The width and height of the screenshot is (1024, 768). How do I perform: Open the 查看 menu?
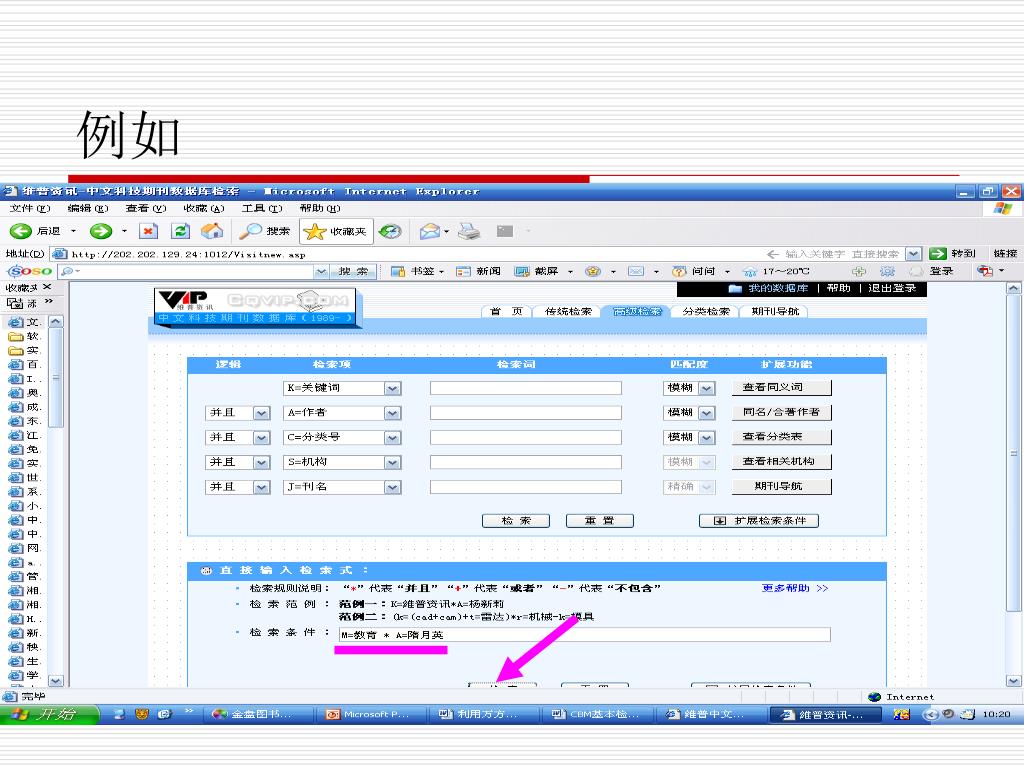tap(146, 208)
